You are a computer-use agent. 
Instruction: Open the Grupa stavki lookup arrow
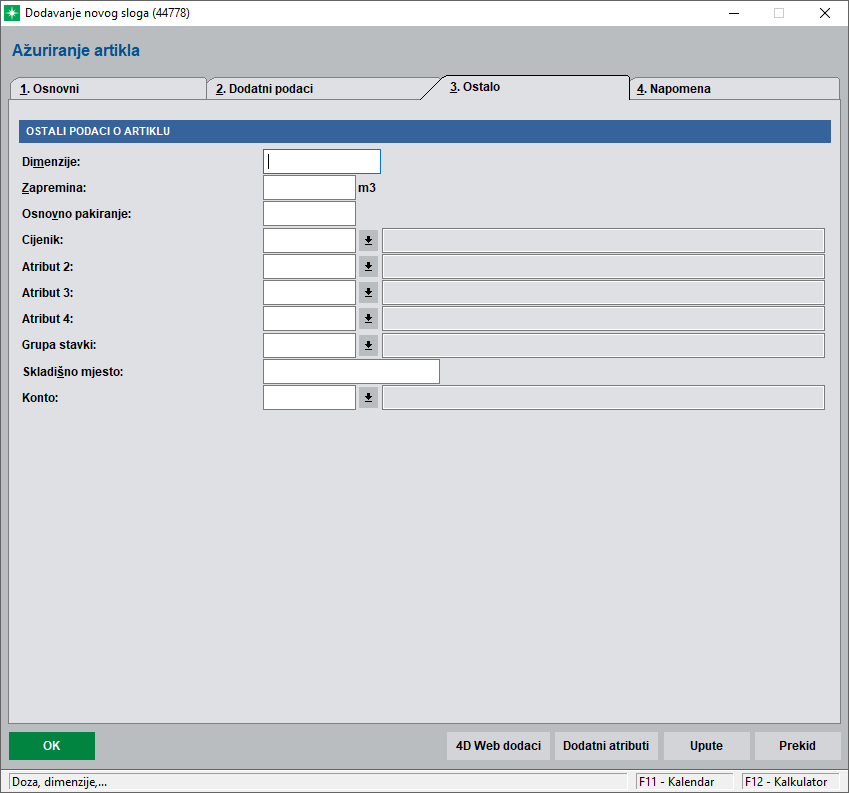coord(368,345)
